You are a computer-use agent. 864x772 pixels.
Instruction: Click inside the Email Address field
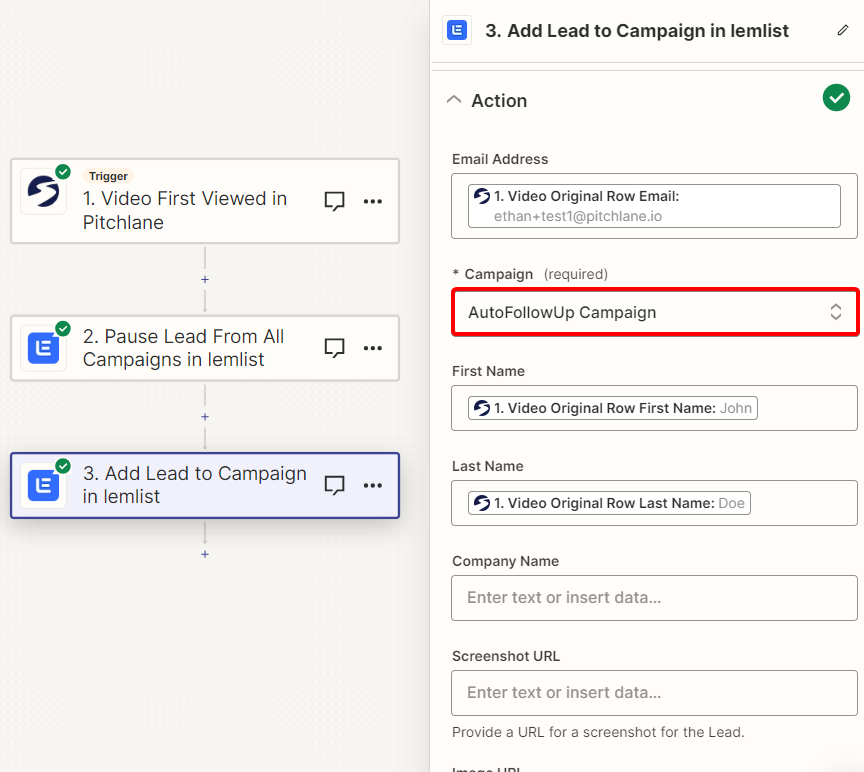[x=654, y=206]
